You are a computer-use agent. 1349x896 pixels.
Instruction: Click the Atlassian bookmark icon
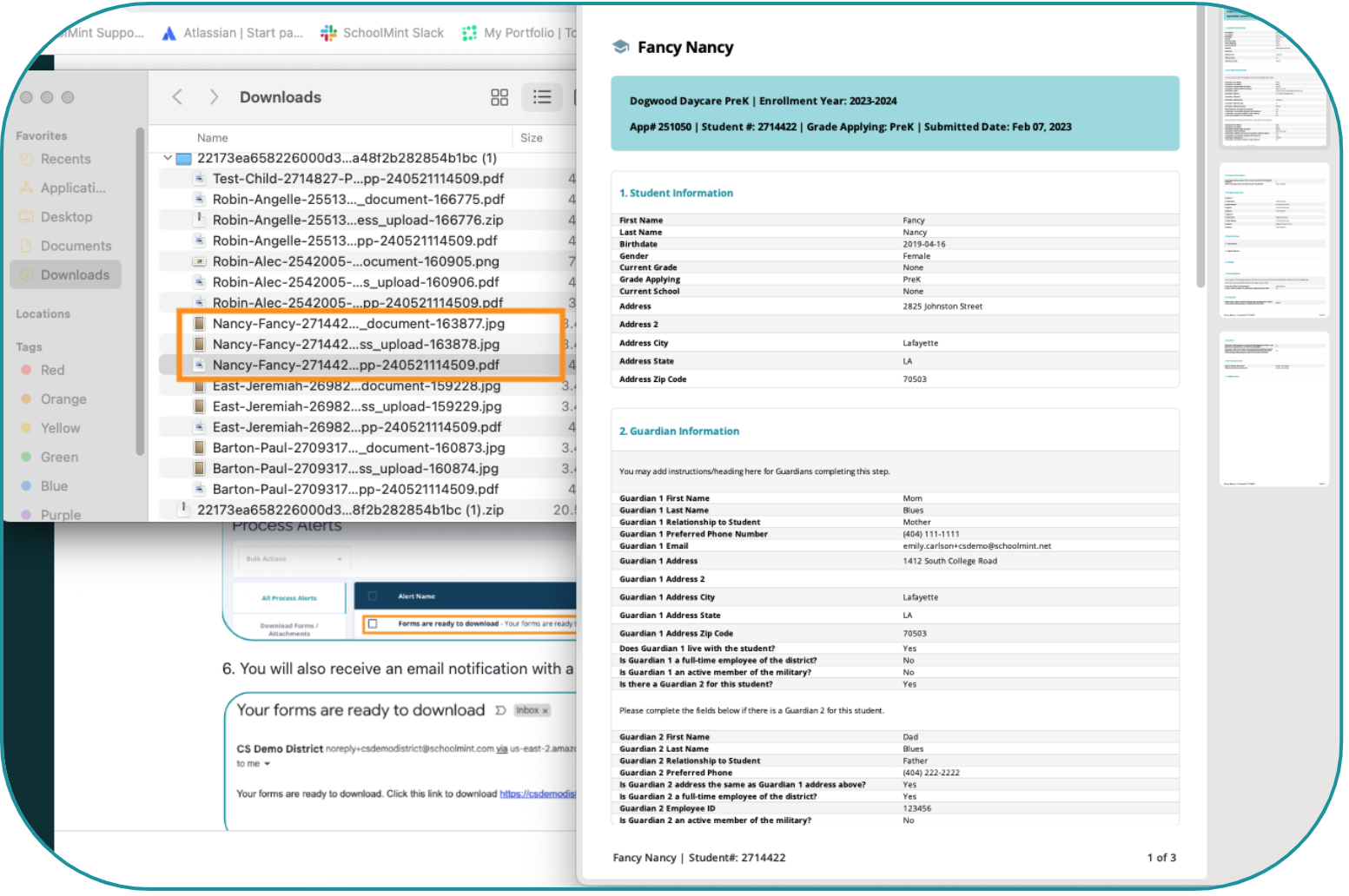tap(169, 33)
